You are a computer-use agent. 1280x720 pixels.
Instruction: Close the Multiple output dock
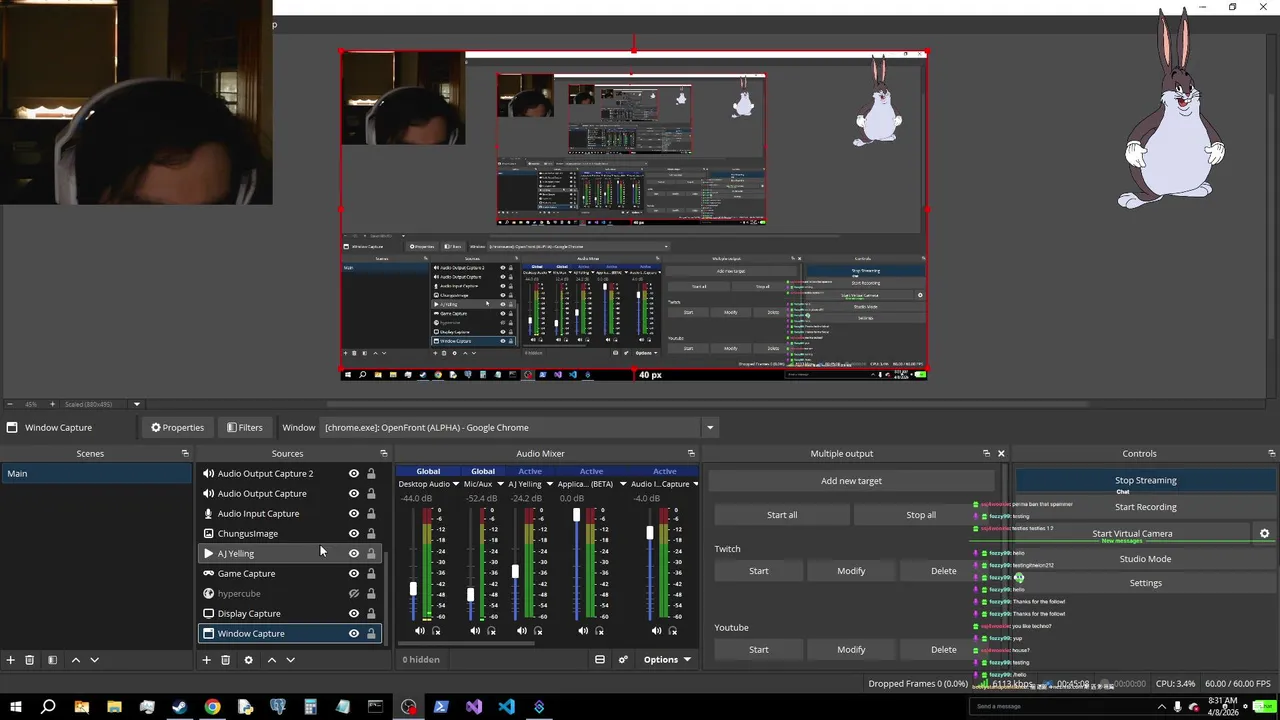[x=1001, y=454]
